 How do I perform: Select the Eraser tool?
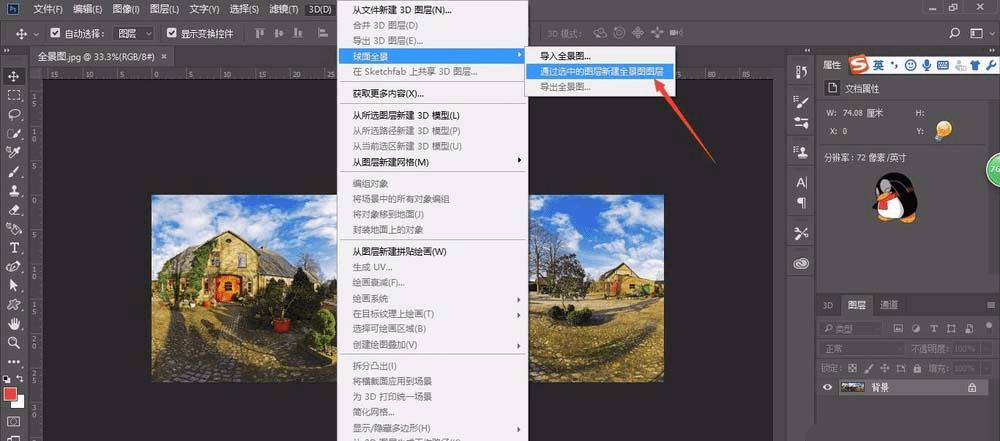pos(13,209)
